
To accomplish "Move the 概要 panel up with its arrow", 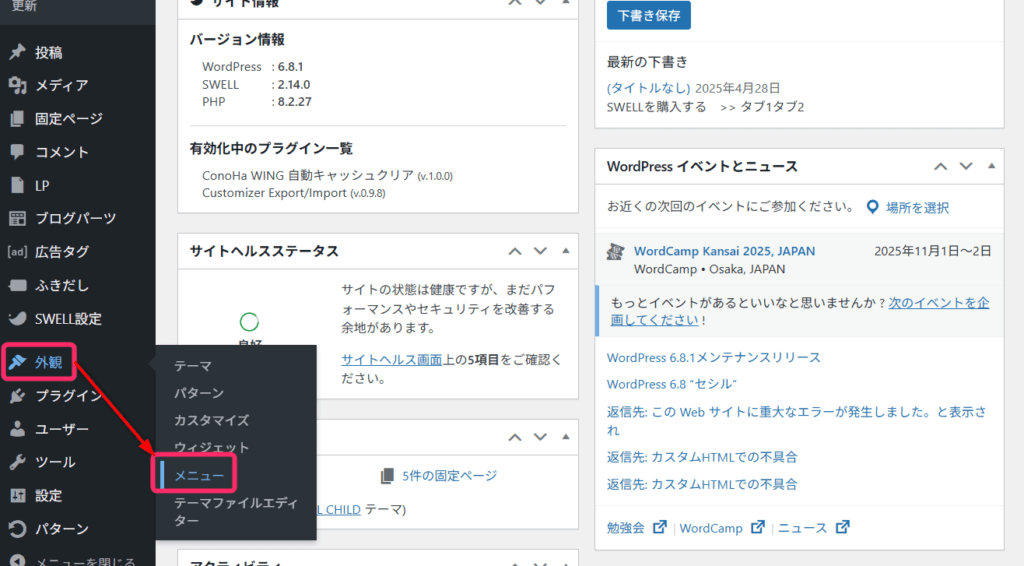I will (515, 437).
